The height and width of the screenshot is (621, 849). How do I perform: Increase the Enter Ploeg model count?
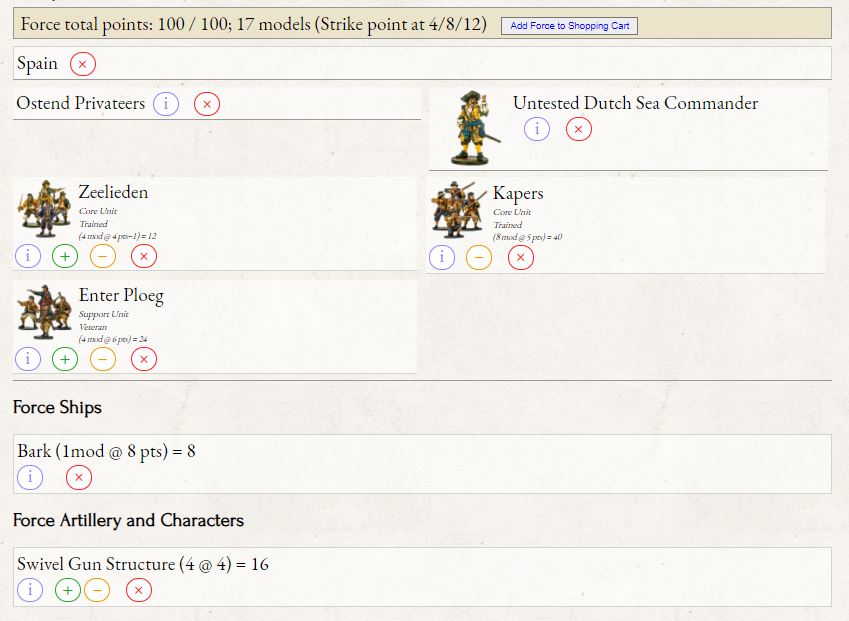pyautogui.click(x=65, y=358)
